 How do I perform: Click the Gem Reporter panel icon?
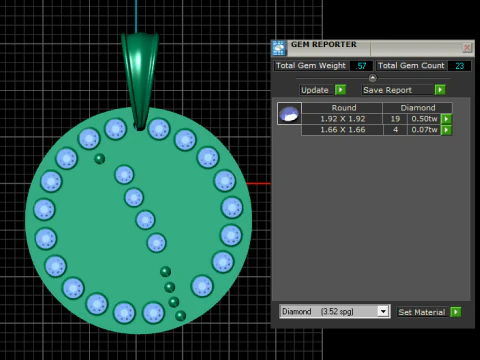279,48
